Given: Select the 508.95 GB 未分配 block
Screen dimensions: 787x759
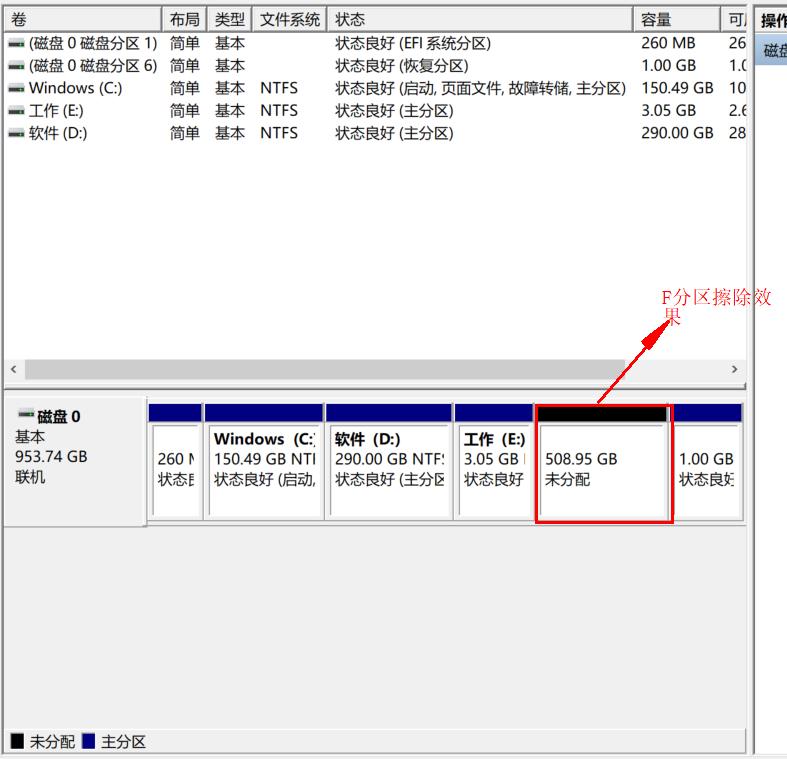Looking at the screenshot, I should [604, 462].
